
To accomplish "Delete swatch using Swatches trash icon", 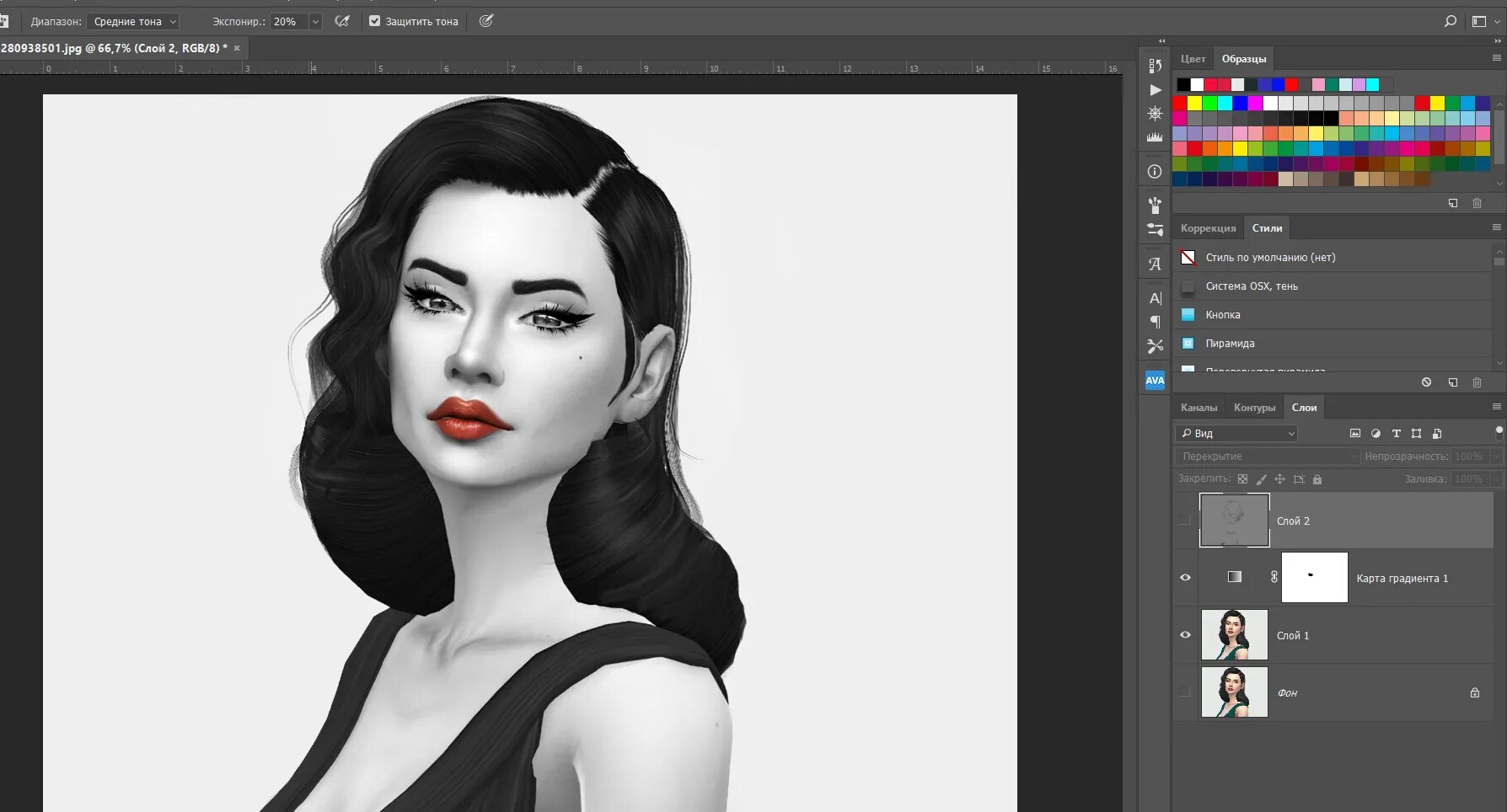I will (1477, 203).
